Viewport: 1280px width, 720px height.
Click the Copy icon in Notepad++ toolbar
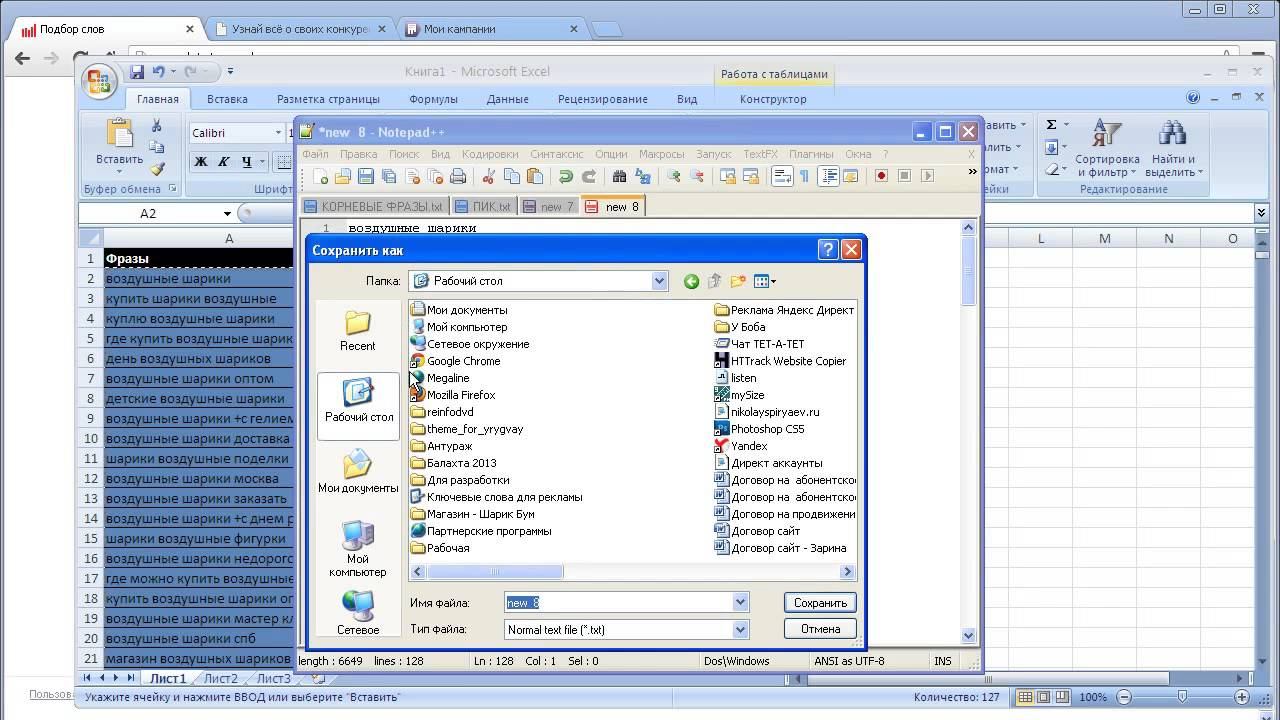[512, 176]
